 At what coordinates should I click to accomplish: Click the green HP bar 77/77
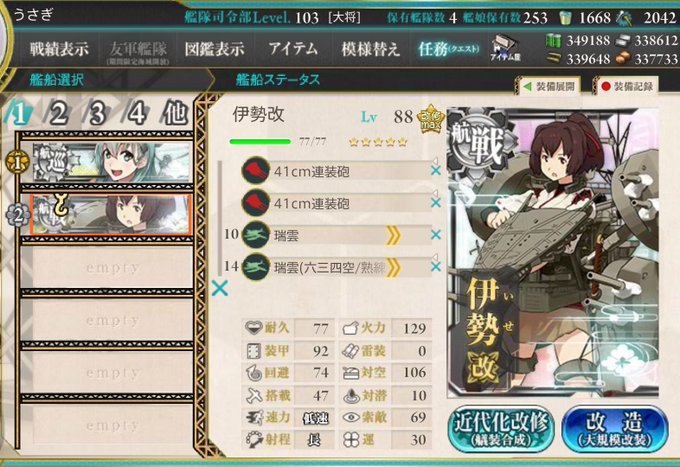point(260,141)
